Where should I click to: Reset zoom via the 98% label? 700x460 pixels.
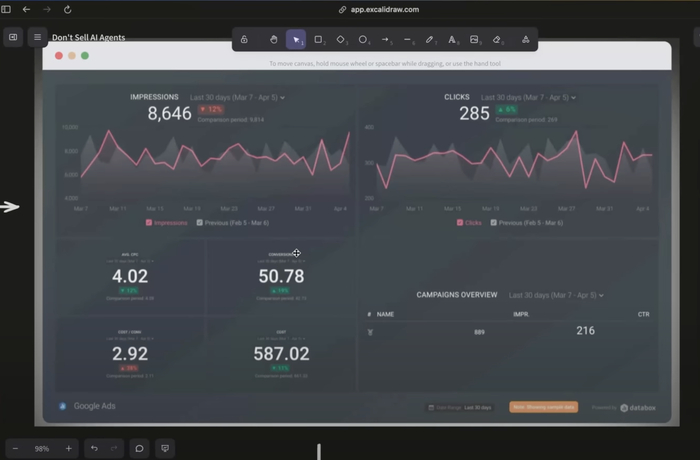(42, 448)
